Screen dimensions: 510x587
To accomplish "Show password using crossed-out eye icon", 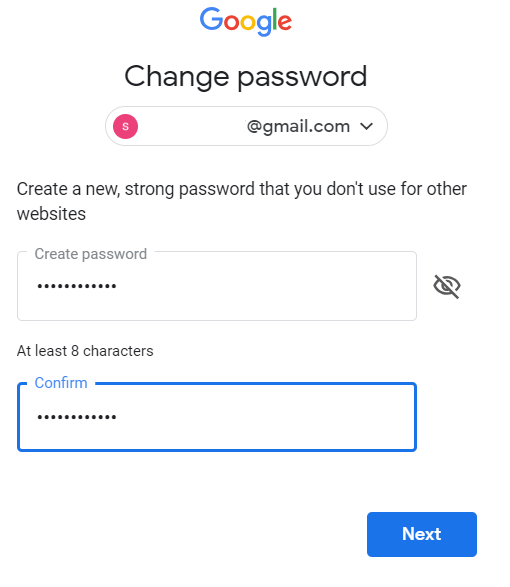I will click(x=447, y=286).
